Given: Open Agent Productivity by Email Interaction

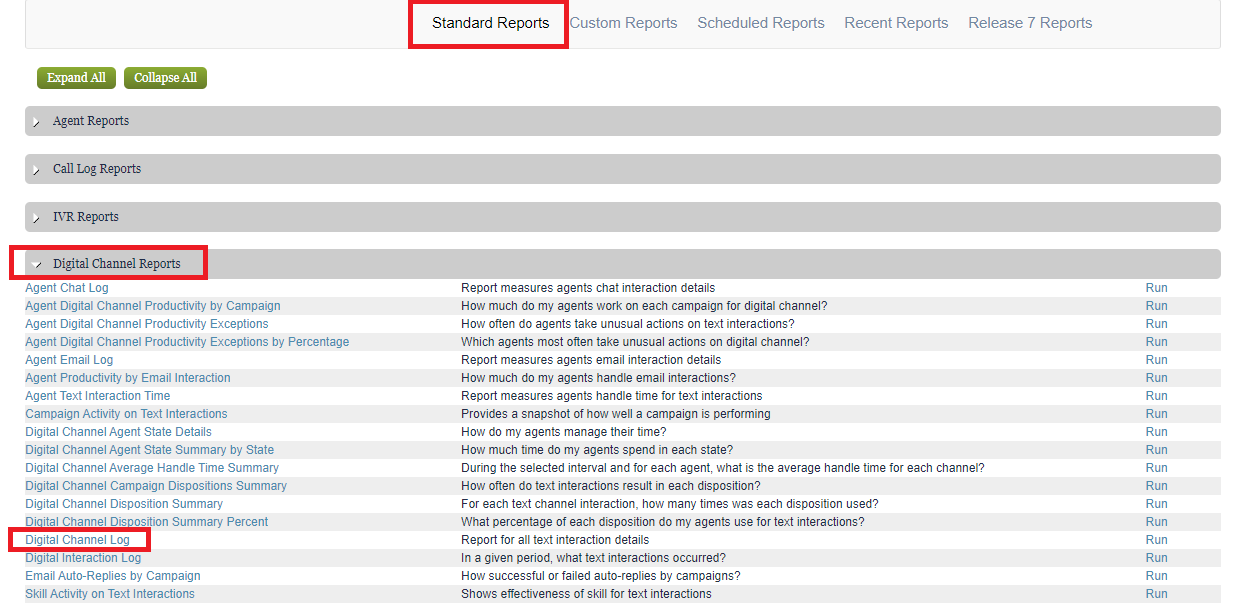Looking at the screenshot, I should click(128, 378).
